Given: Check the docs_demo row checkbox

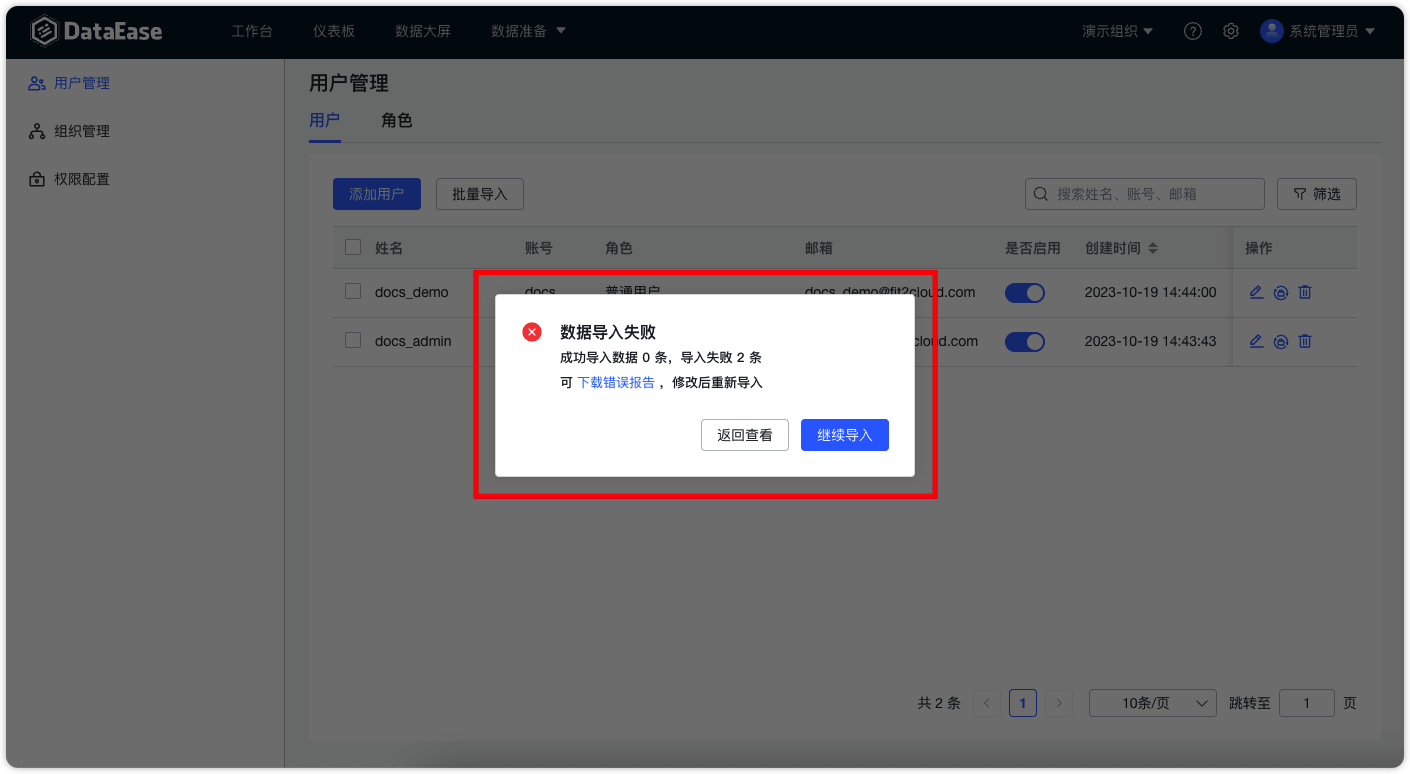Looking at the screenshot, I should point(353,291).
